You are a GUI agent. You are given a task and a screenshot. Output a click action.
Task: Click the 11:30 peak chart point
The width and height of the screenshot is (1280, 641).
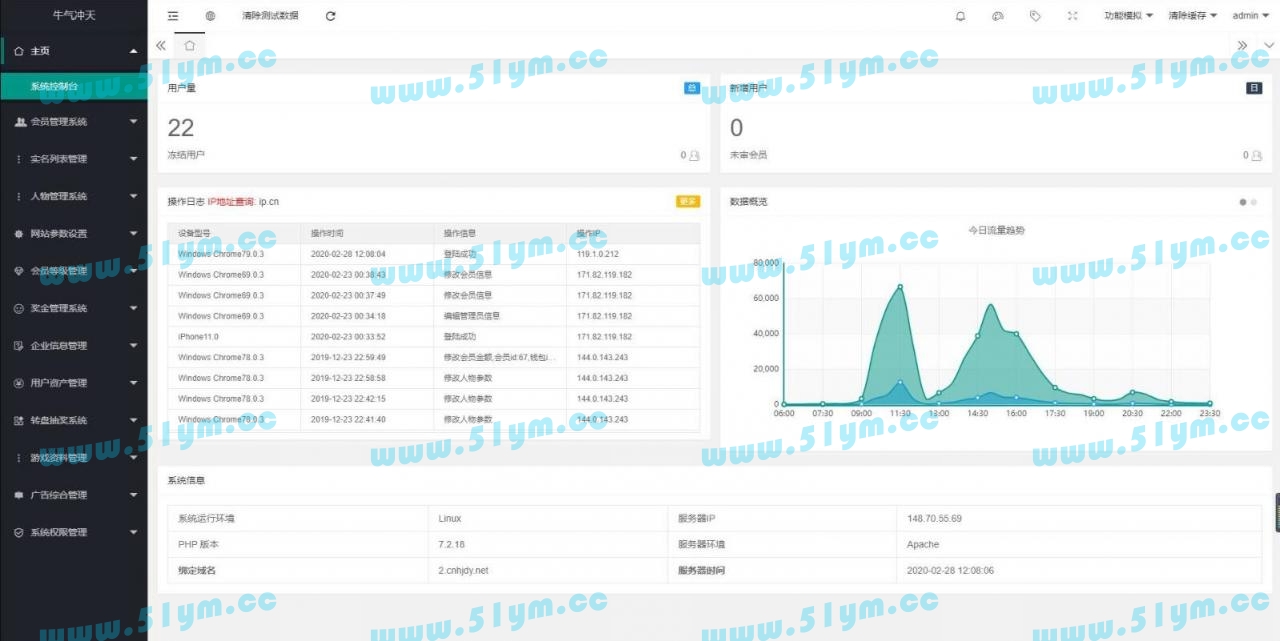(x=900, y=287)
